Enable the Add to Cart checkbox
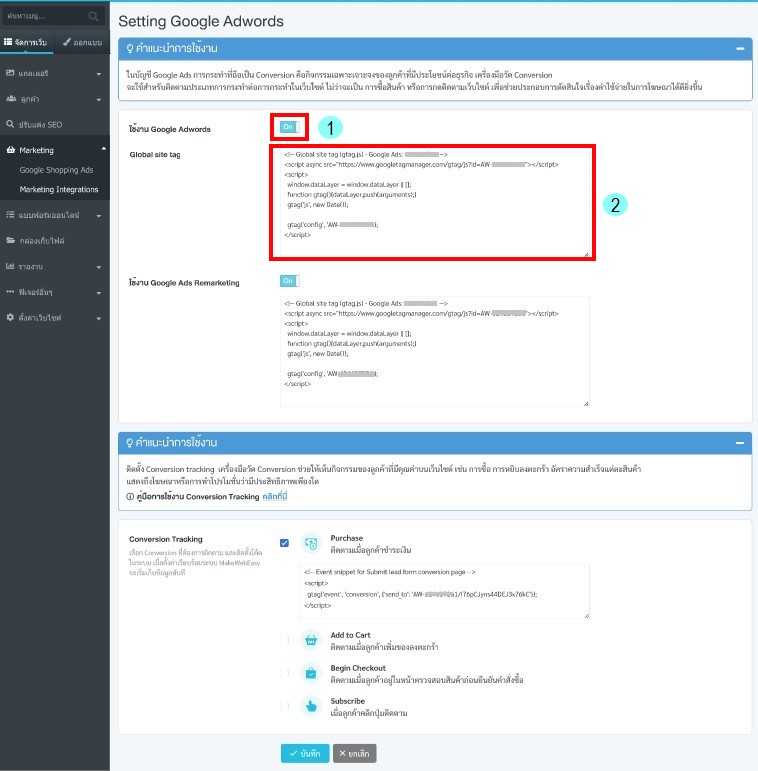The height and width of the screenshot is (771, 758). pyautogui.click(x=285, y=640)
